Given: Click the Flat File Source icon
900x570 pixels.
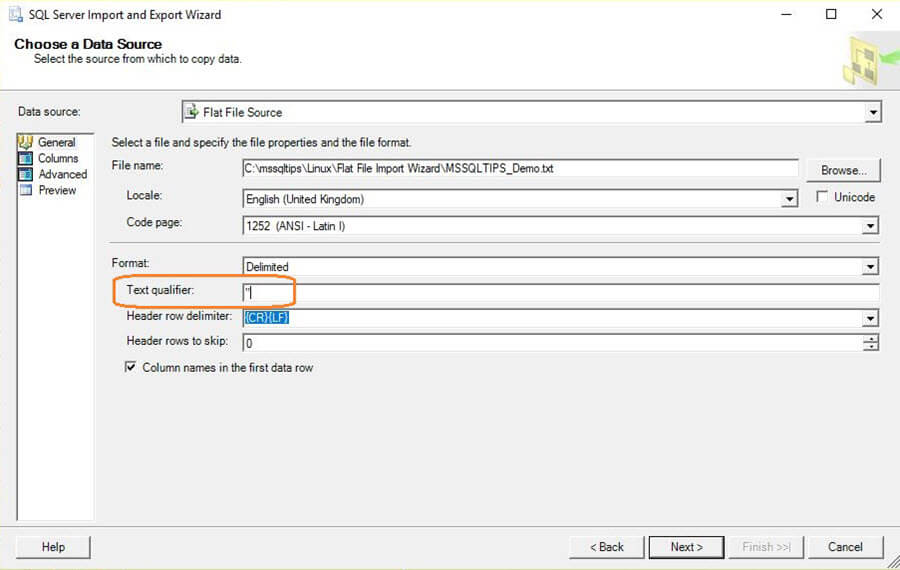Looking at the screenshot, I should tap(192, 112).
